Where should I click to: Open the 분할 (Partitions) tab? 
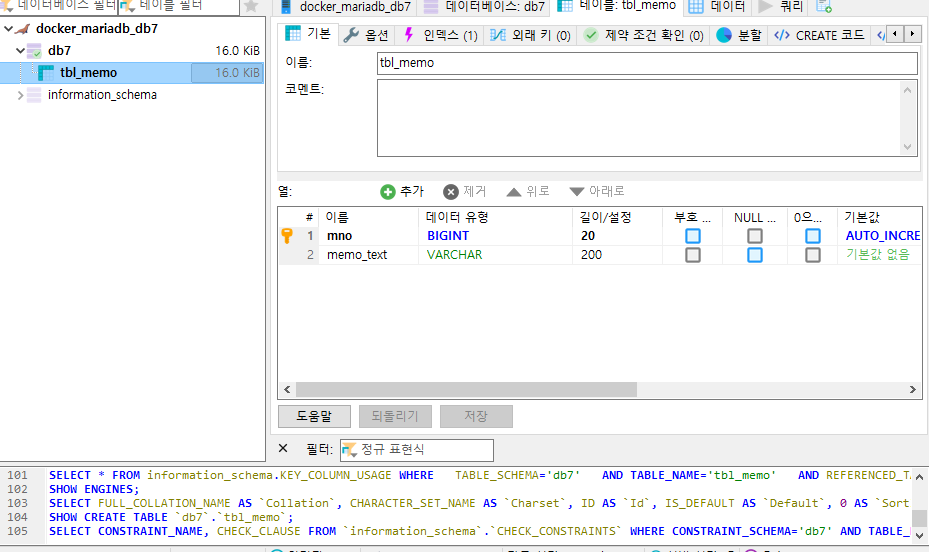pos(739,36)
